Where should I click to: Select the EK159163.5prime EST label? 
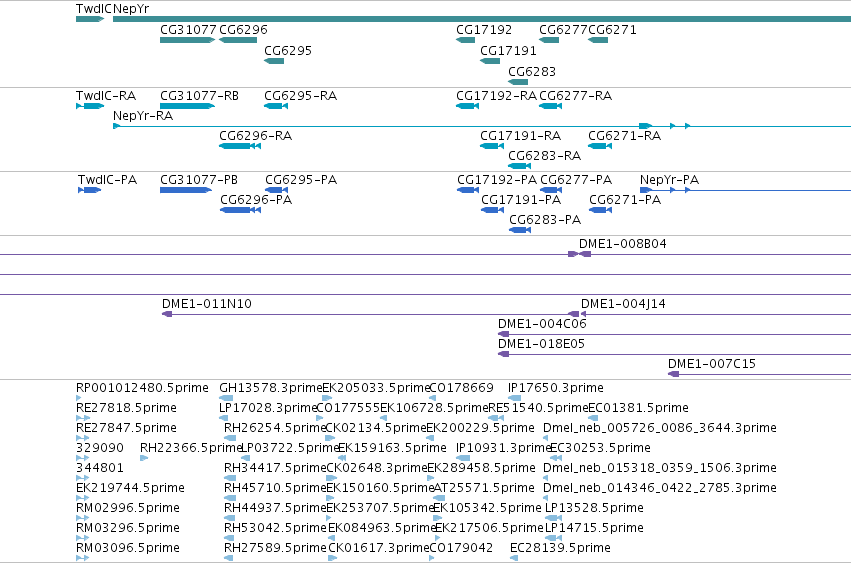click(392, 448)
